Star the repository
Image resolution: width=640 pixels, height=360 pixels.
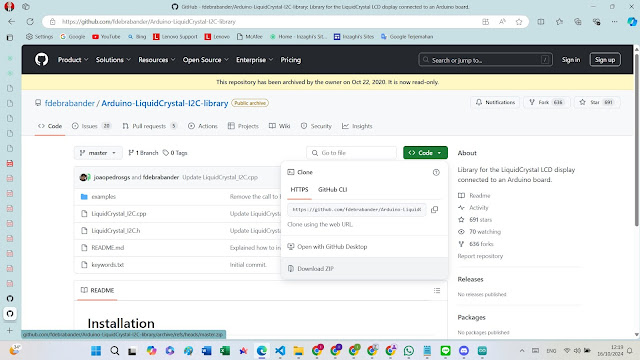(598, 102)
